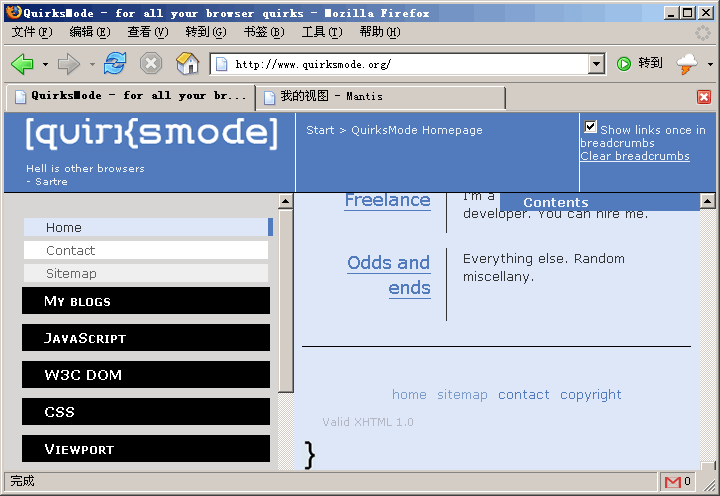Click the left navigation scrollbar thumb
Screen dimensions: 720x496
(x=286, y=301)
